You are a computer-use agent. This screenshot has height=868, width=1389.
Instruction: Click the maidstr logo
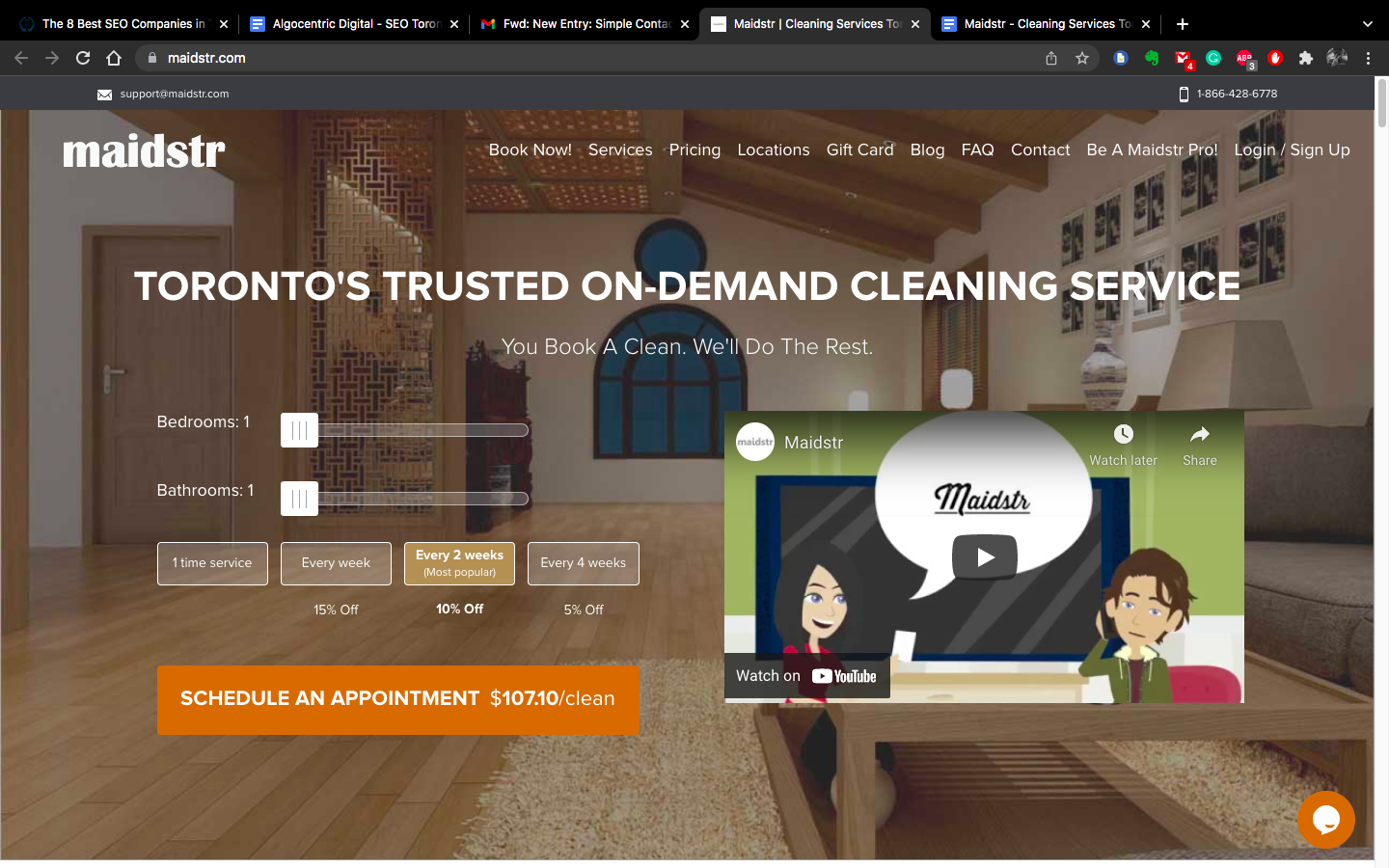(x=144, y=151)
